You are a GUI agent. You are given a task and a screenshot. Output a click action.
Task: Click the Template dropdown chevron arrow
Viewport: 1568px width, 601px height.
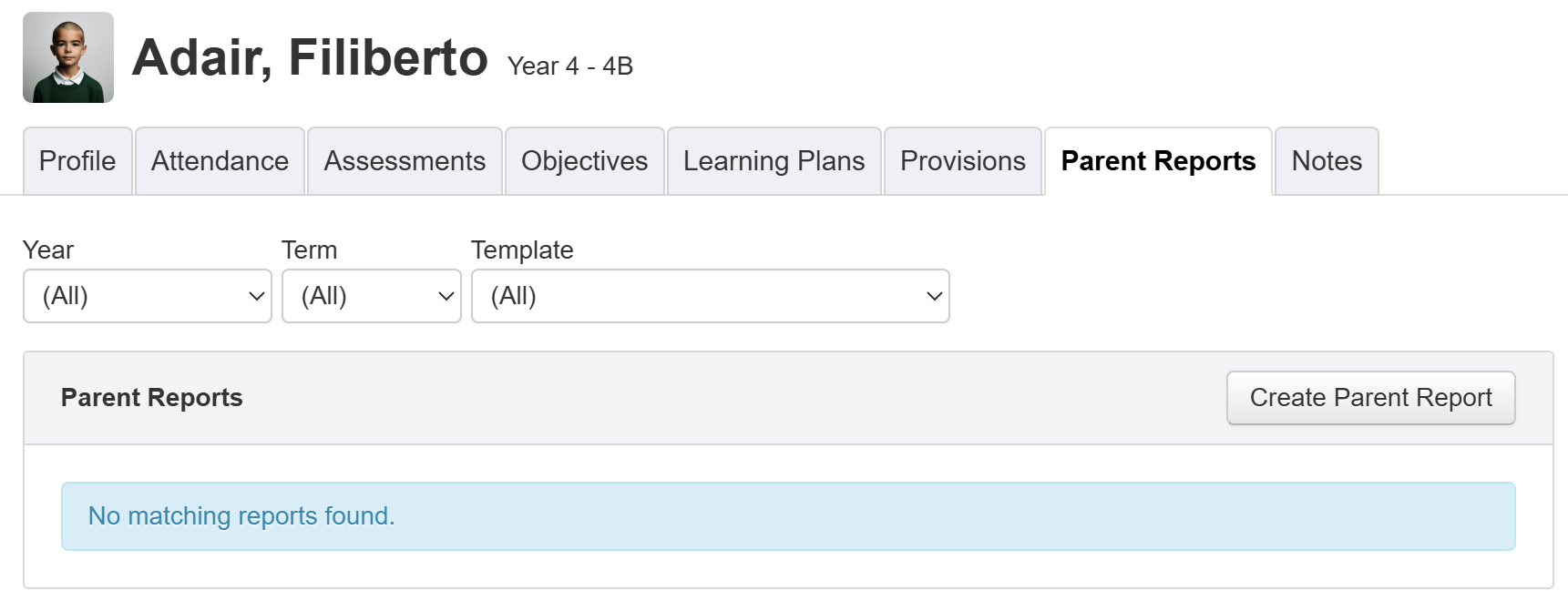tap(934, 296)
